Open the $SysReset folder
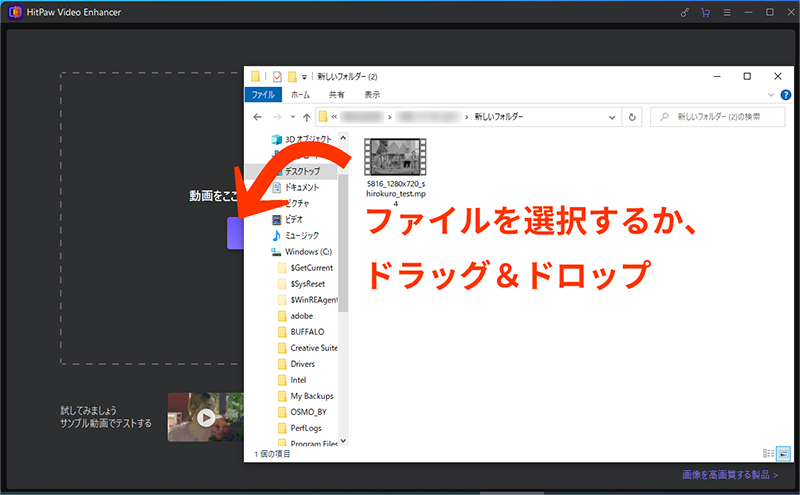 point(307,284)
